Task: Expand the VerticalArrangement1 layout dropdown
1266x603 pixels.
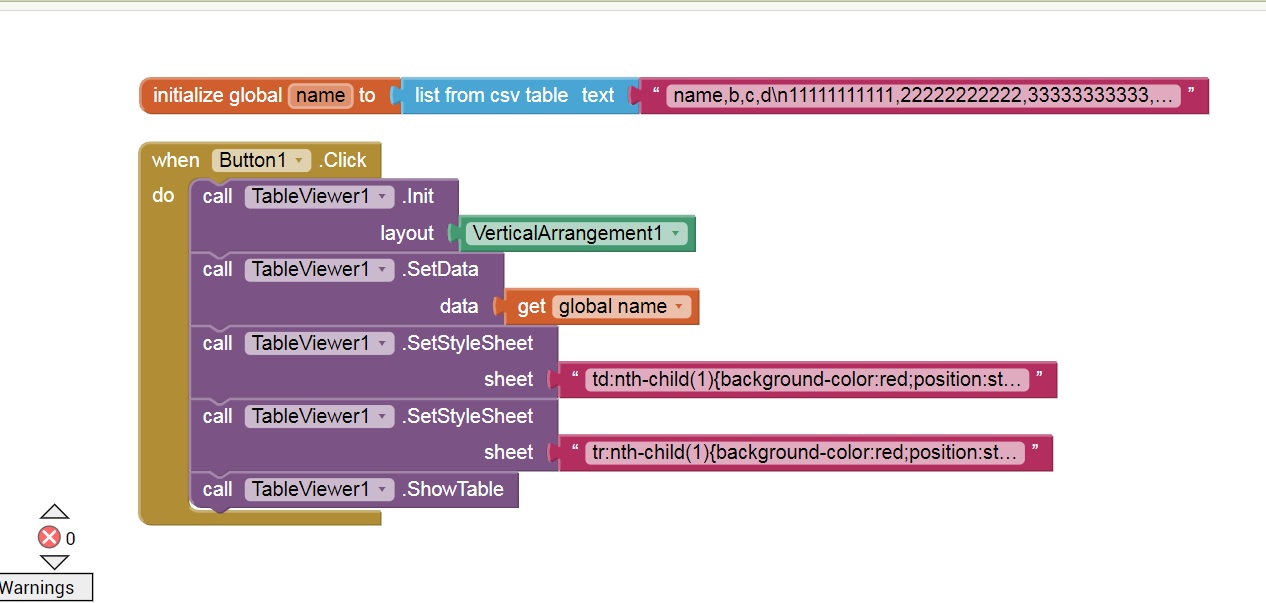Action: [677, 234]
